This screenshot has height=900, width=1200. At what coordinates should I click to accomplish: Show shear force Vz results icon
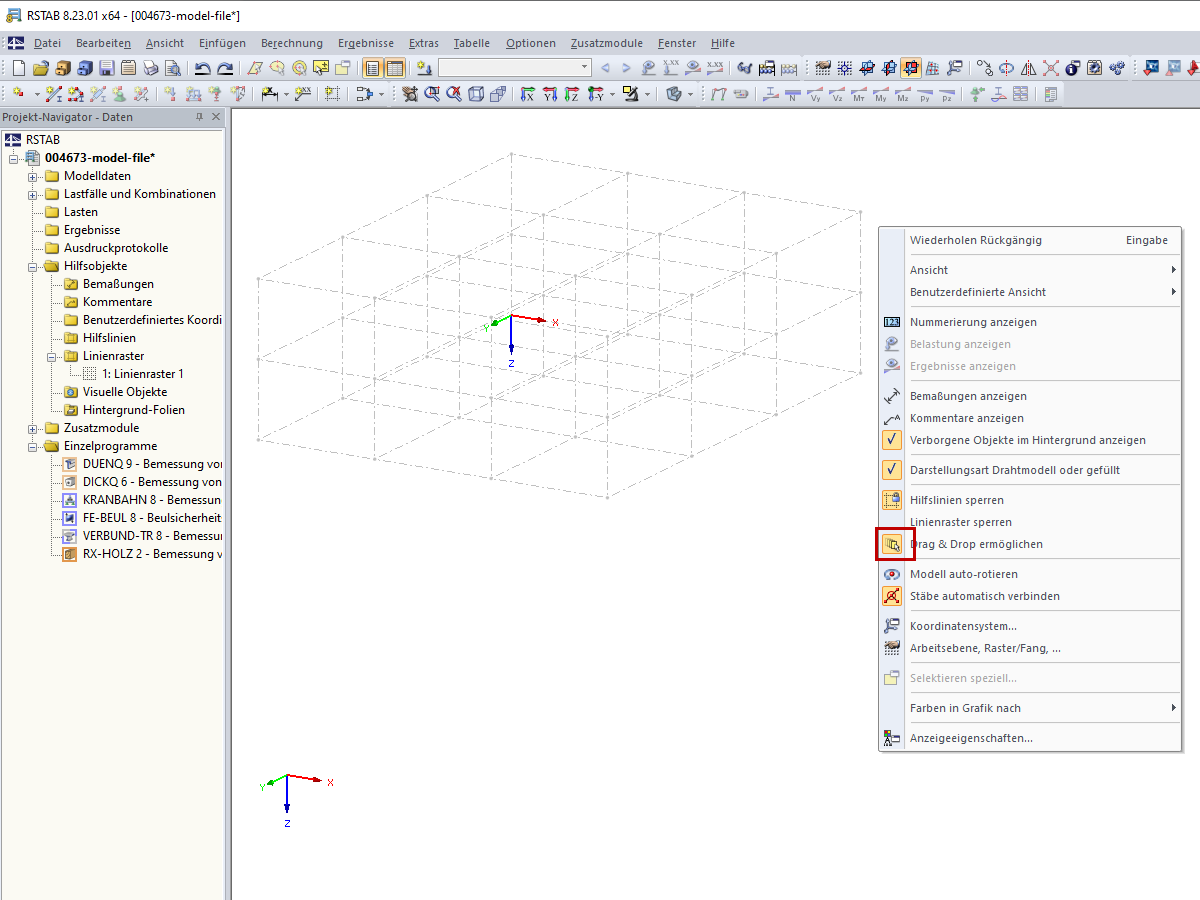point(837,94)
